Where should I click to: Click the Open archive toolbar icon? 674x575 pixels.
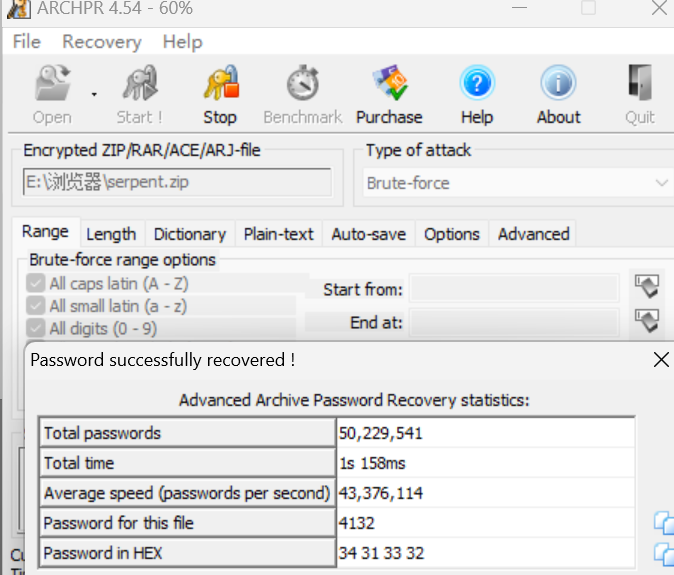pyautogui.click(x=52, y=85)
